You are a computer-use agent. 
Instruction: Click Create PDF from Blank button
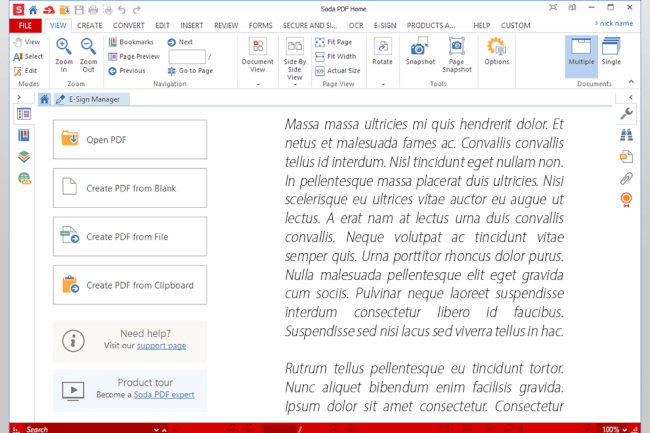tap(130, 188)
